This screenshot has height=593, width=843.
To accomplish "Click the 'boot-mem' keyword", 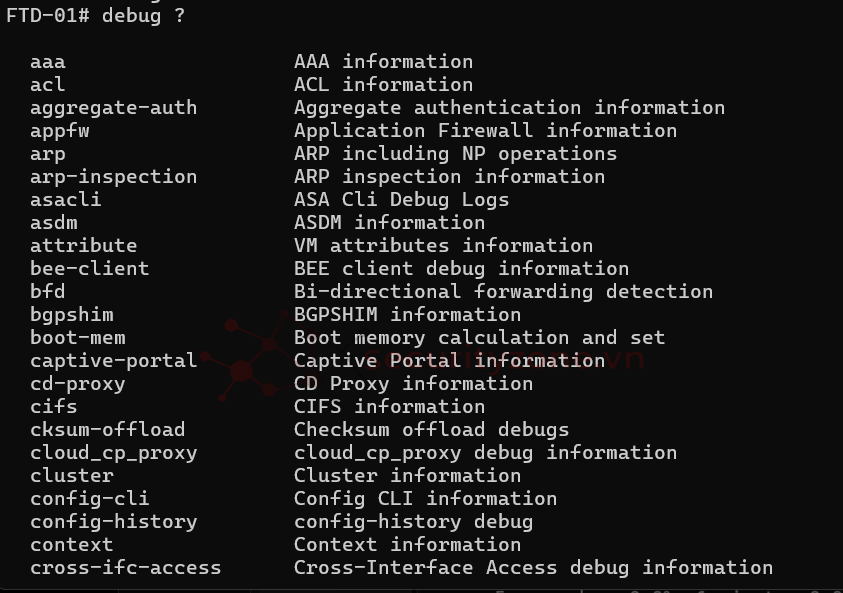I will click(x=77, y=338).
